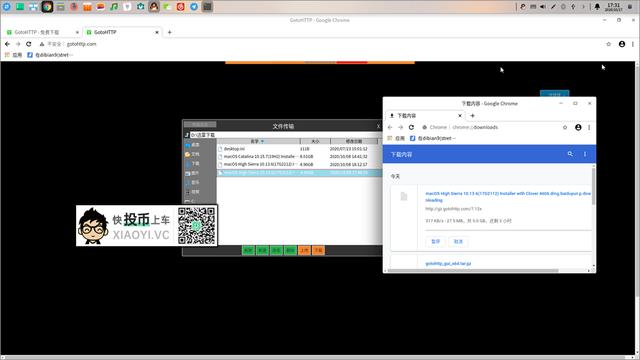Sort file list by modified date column
The height and width of the screenshot is (360, 640).
click(x=354, y=141)
